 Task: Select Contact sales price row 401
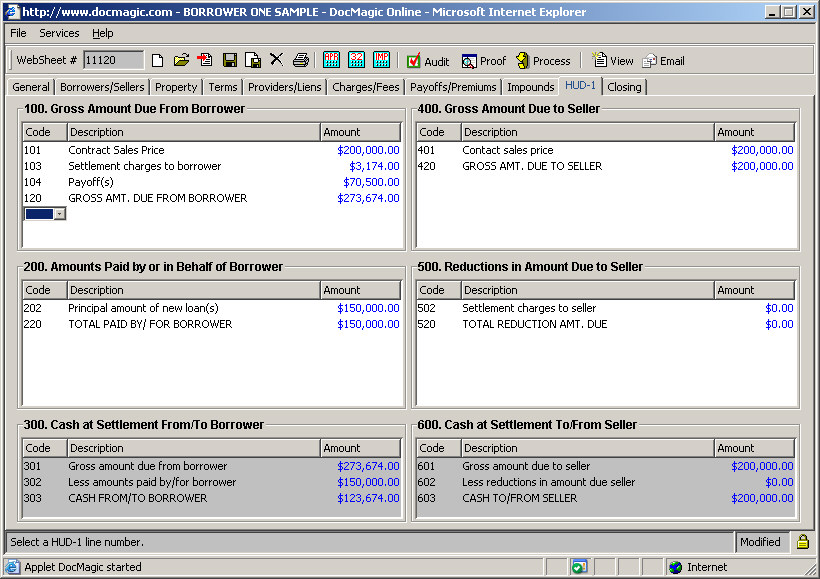tap(606, 150)
